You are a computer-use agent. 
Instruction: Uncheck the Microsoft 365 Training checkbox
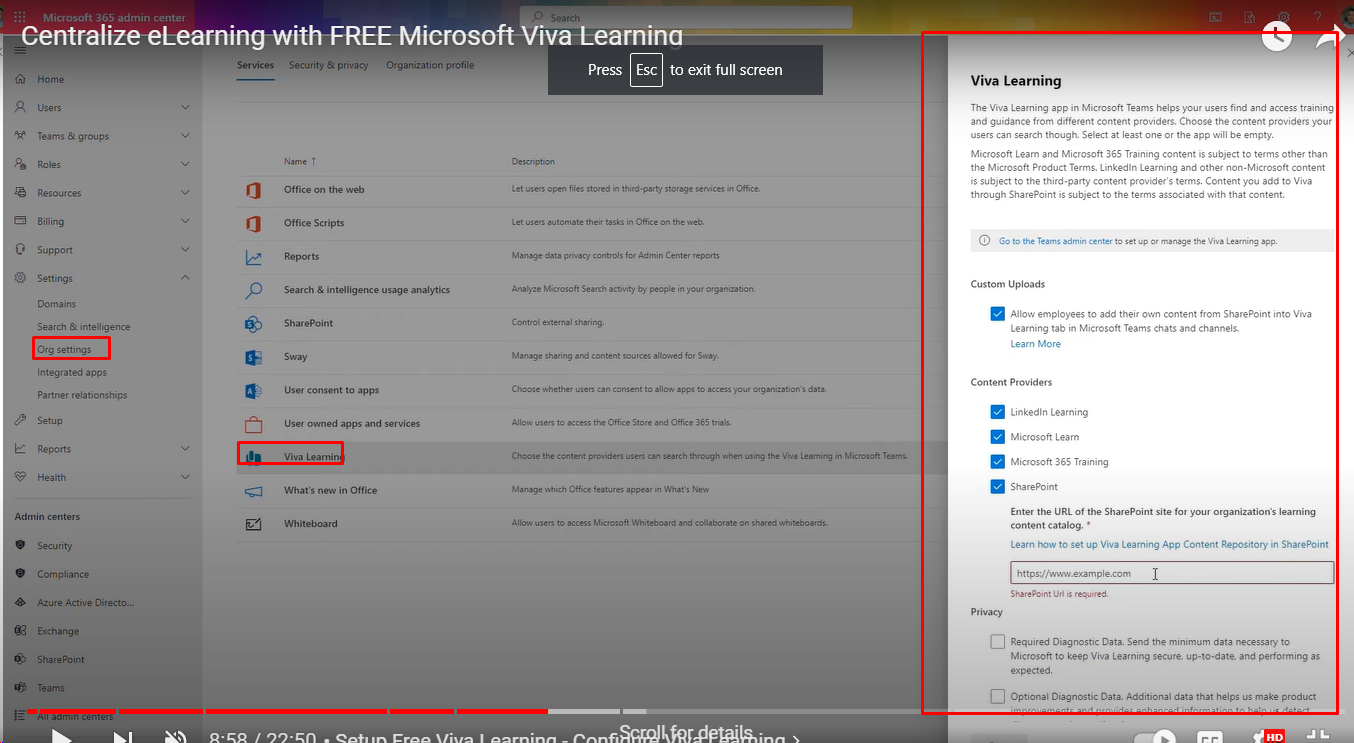pos(997,462)
